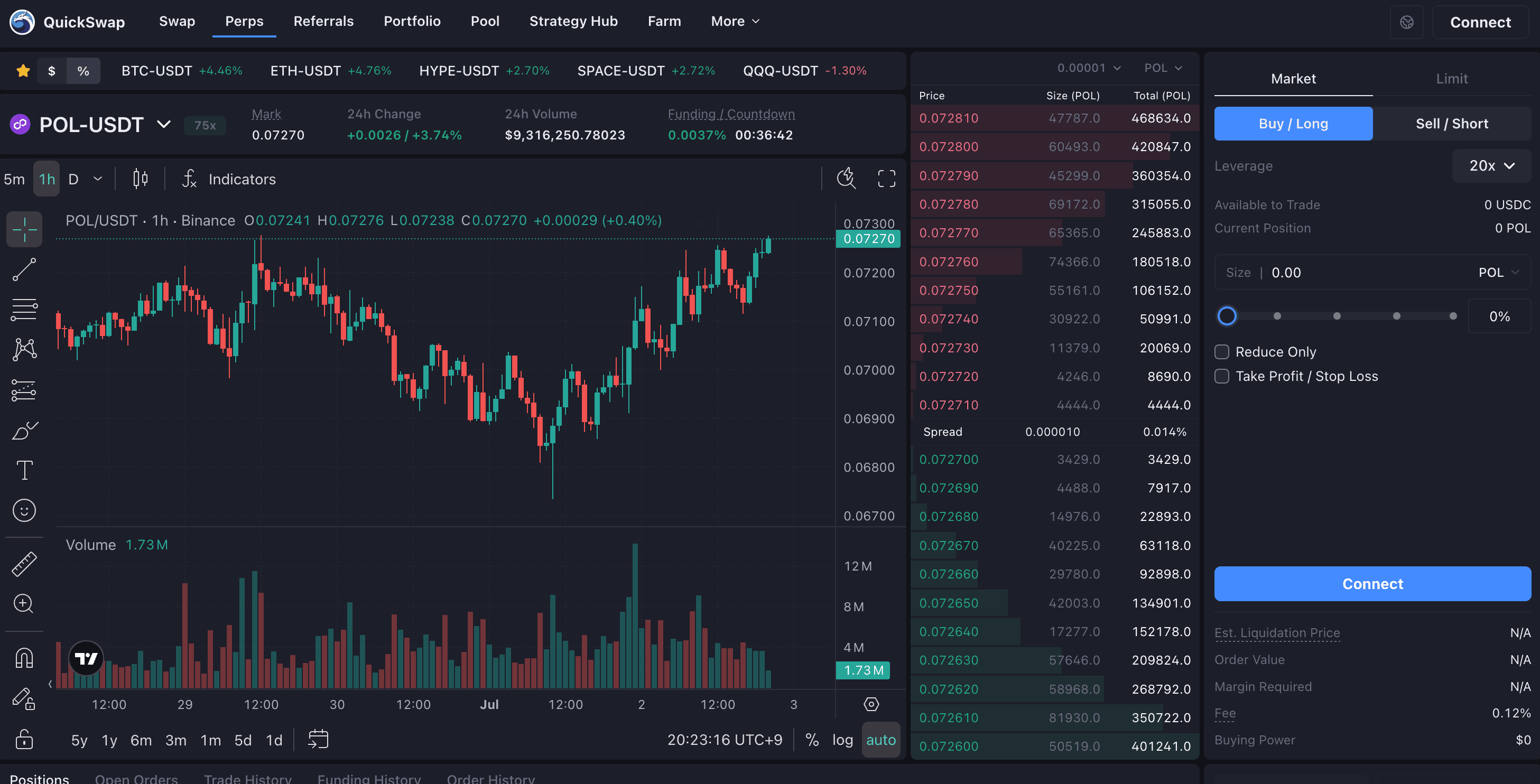The width and height of the screenshot is (1540, 784).
Task: Navigate to Strategy Hub
Action: click(x=573, y=22)
